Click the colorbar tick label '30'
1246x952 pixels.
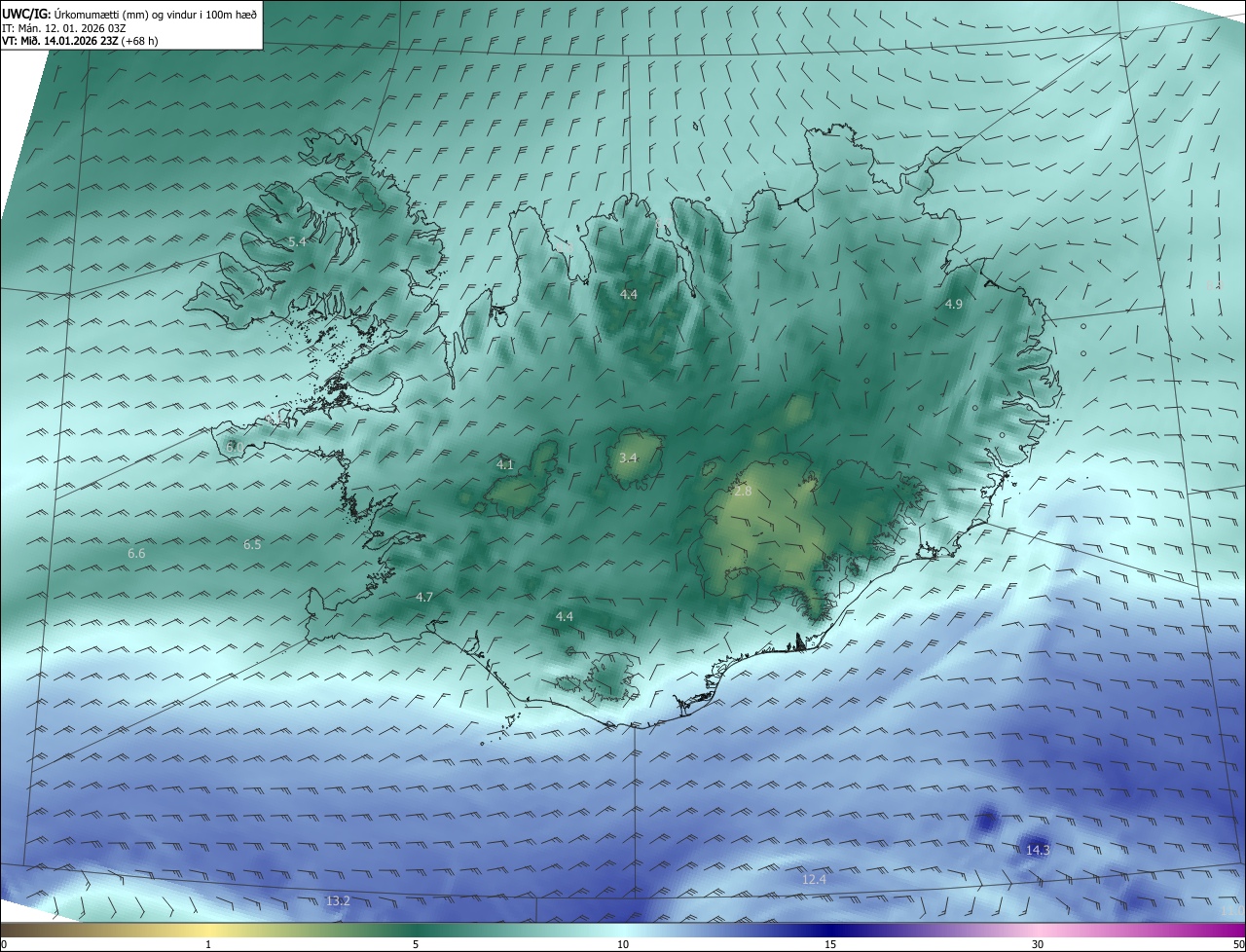tap(1038, 944)
